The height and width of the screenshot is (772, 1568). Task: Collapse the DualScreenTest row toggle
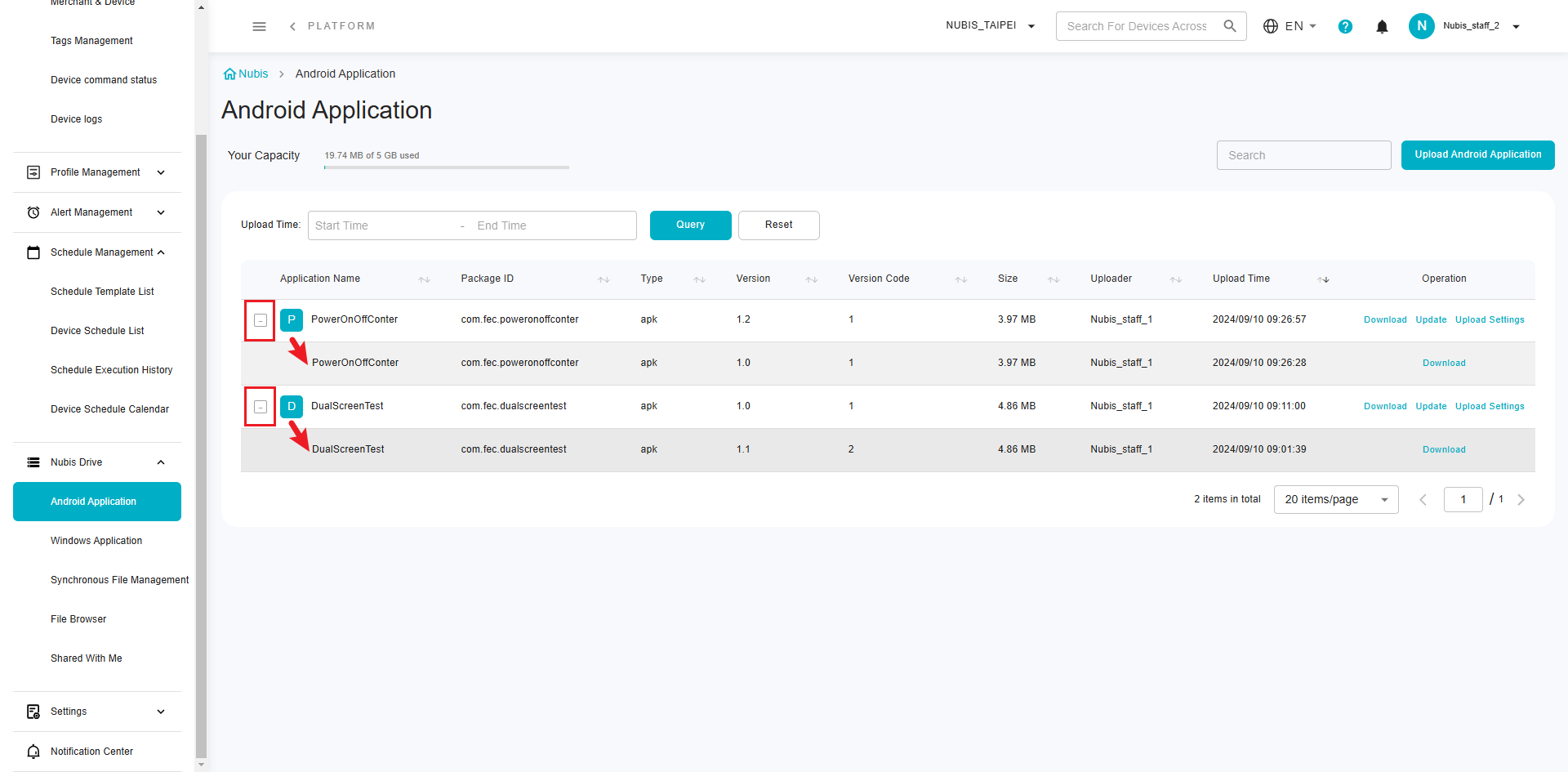pyautogui.click(x=261, y=407)
